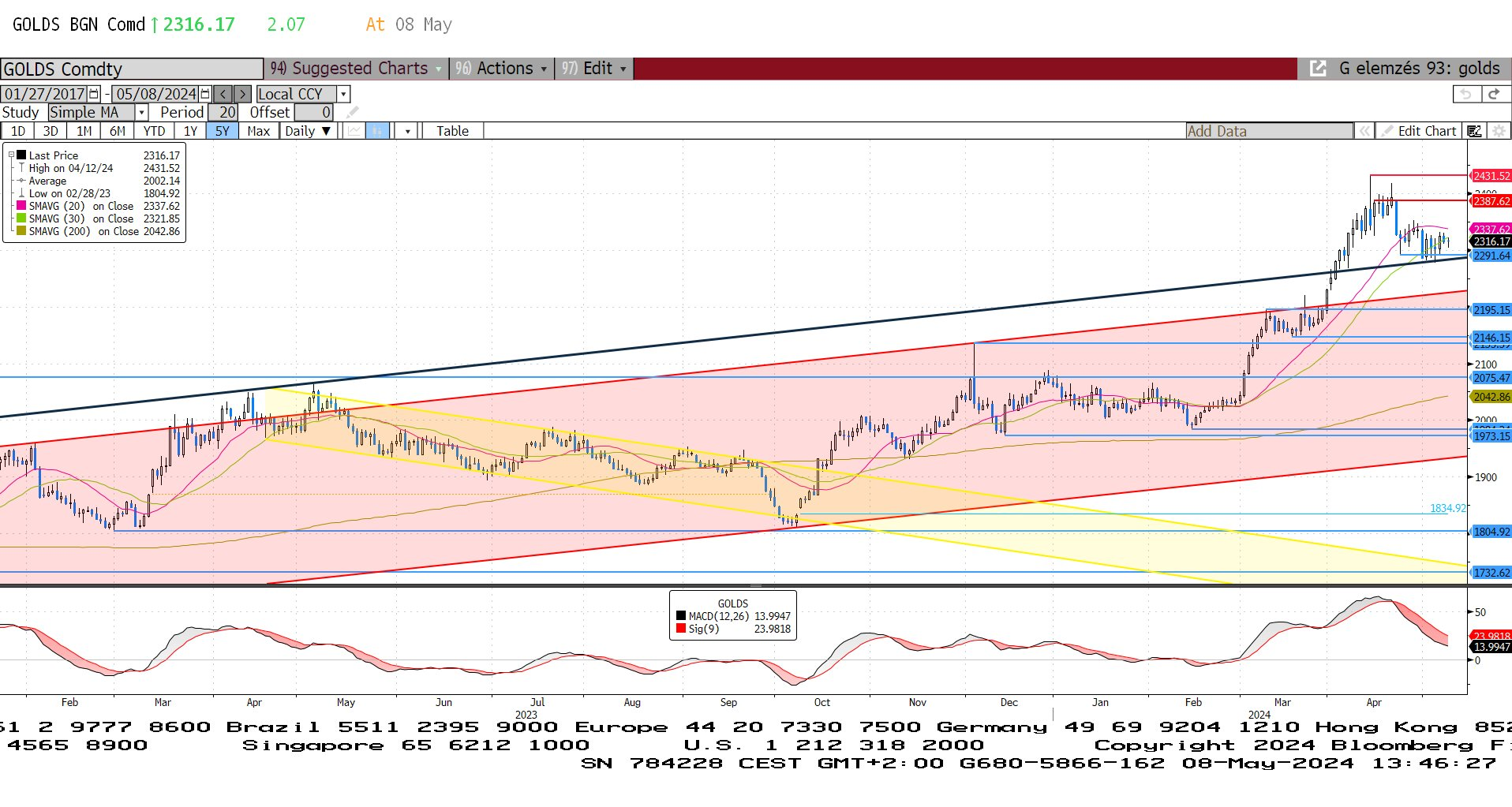
Task: Collapse side panel double-chevron icon
Action: [1364, 131]
